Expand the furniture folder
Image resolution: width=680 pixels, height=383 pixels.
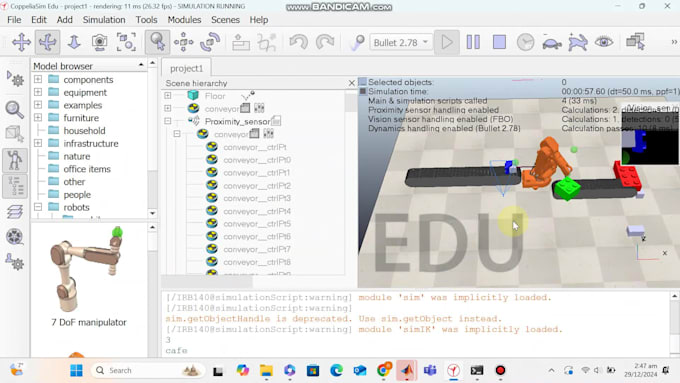(x=38, y=118)
